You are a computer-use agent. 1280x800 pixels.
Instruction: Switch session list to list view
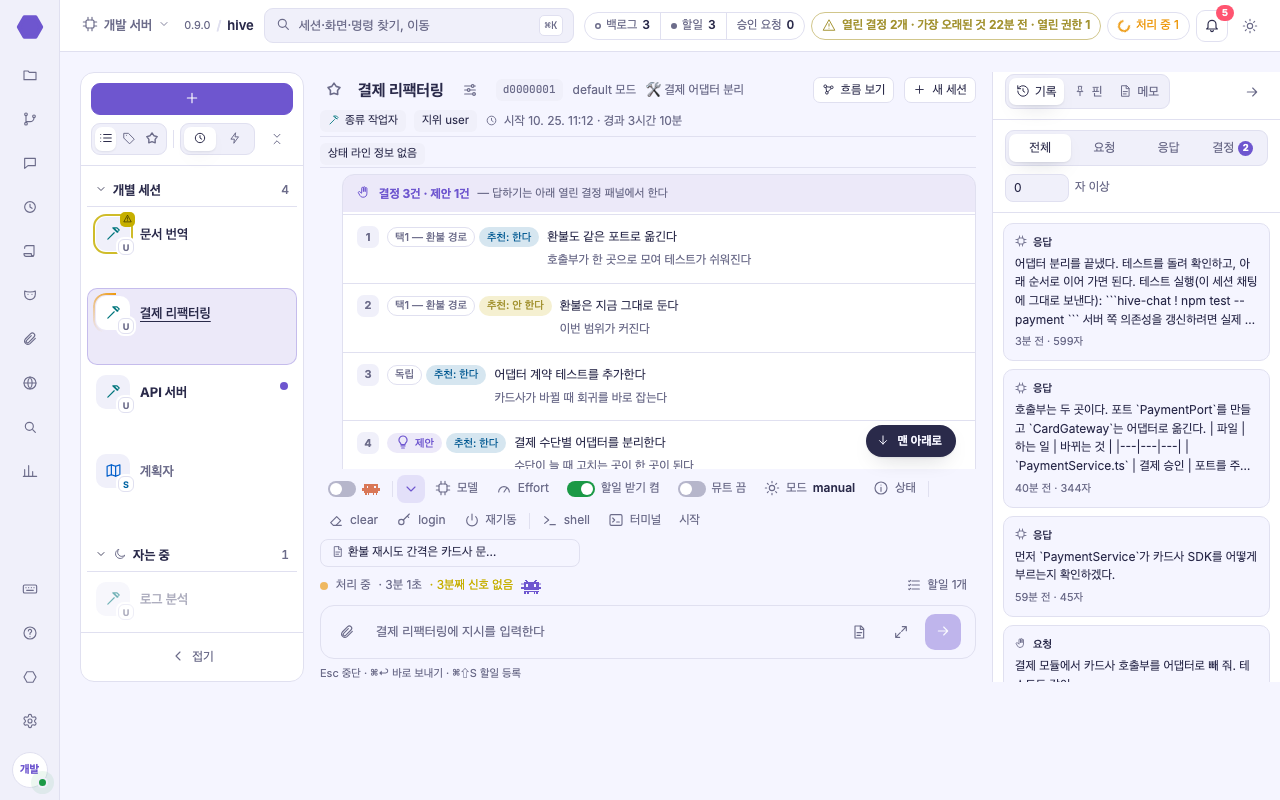pyautogui.click(x=106, y=138)
